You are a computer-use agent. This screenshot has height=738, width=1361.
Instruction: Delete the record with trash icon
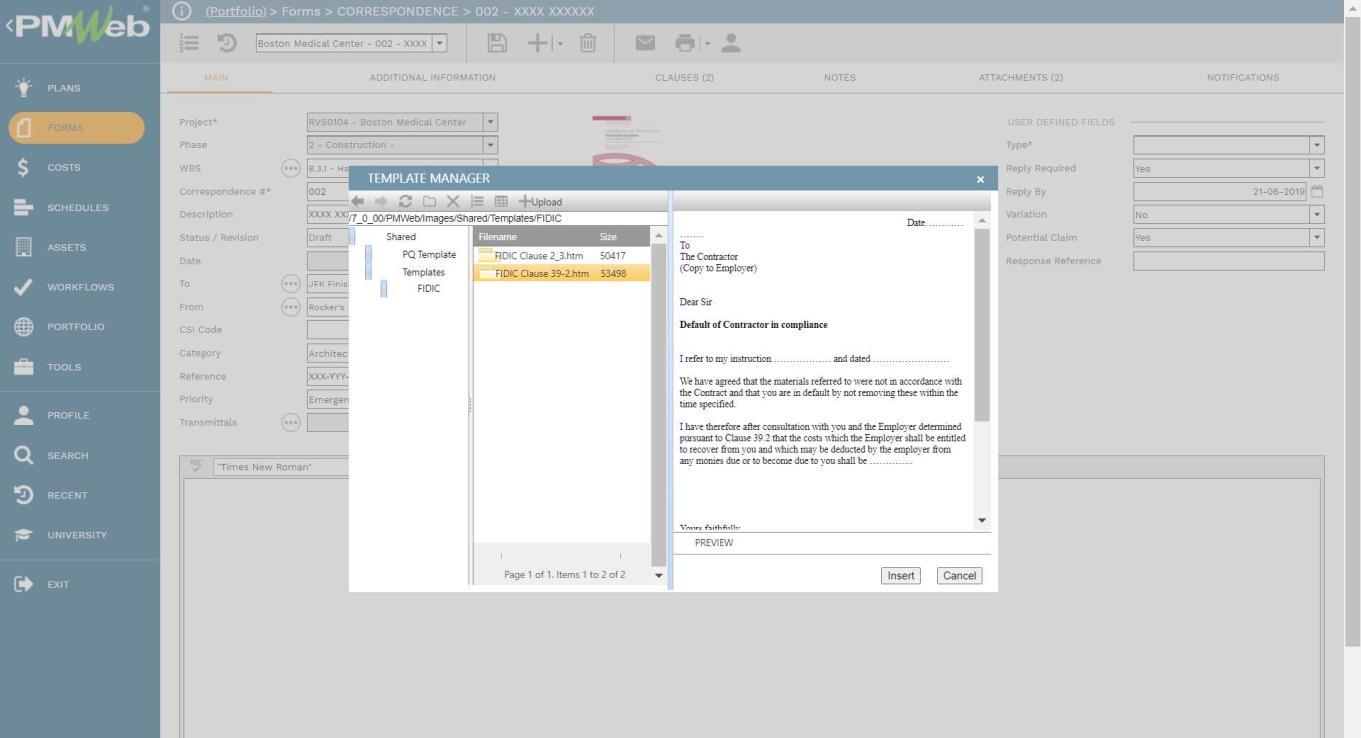[x=588, y=43]
